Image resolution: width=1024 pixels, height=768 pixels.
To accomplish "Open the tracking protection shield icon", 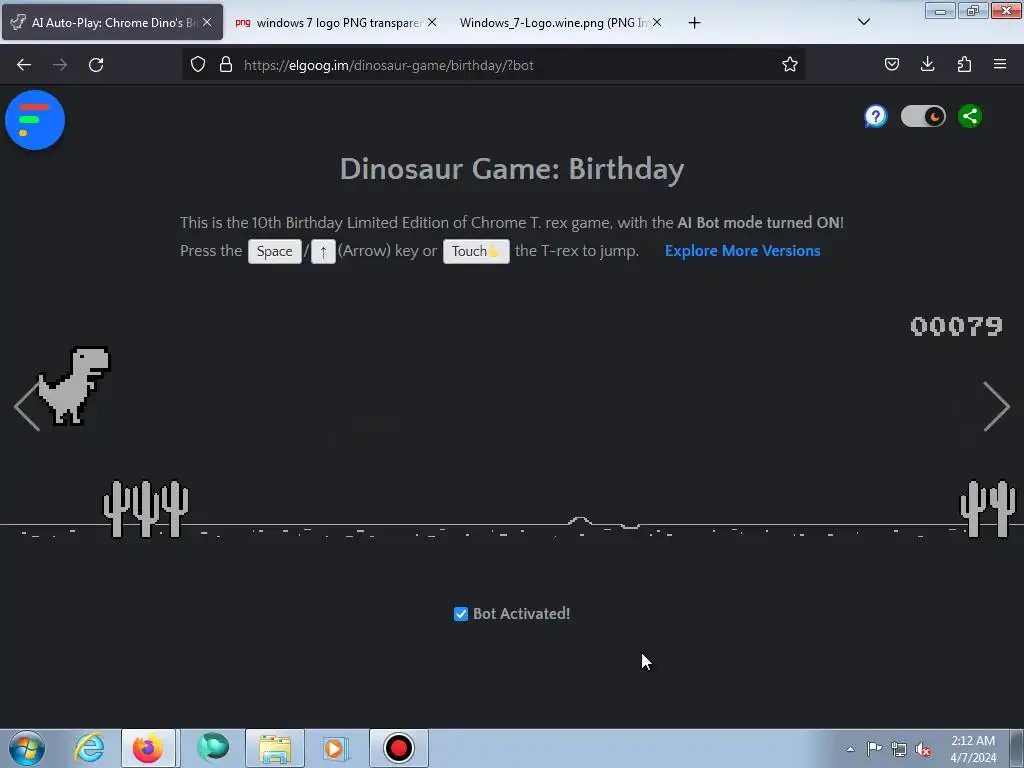I will click(198, 64).
